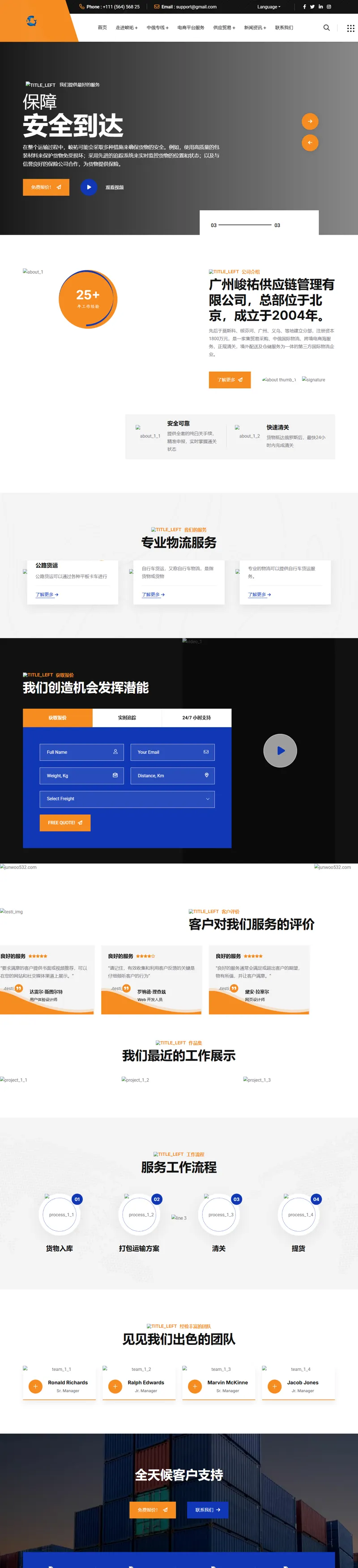Open 了解更多 link under 自行车货运 card
358x1568 pixels.
(153, 594)
